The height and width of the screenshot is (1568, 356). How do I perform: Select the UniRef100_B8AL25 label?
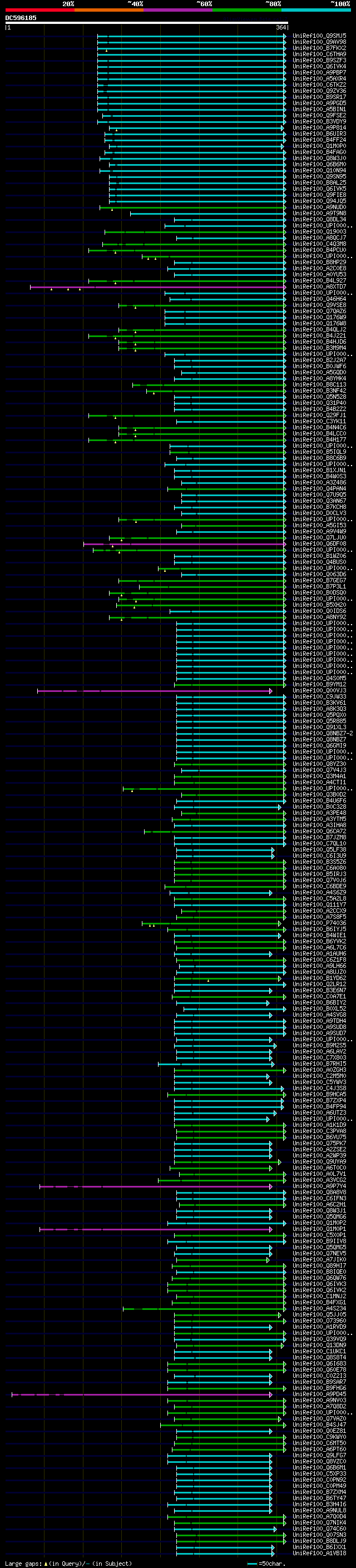[x=319, y=182]
